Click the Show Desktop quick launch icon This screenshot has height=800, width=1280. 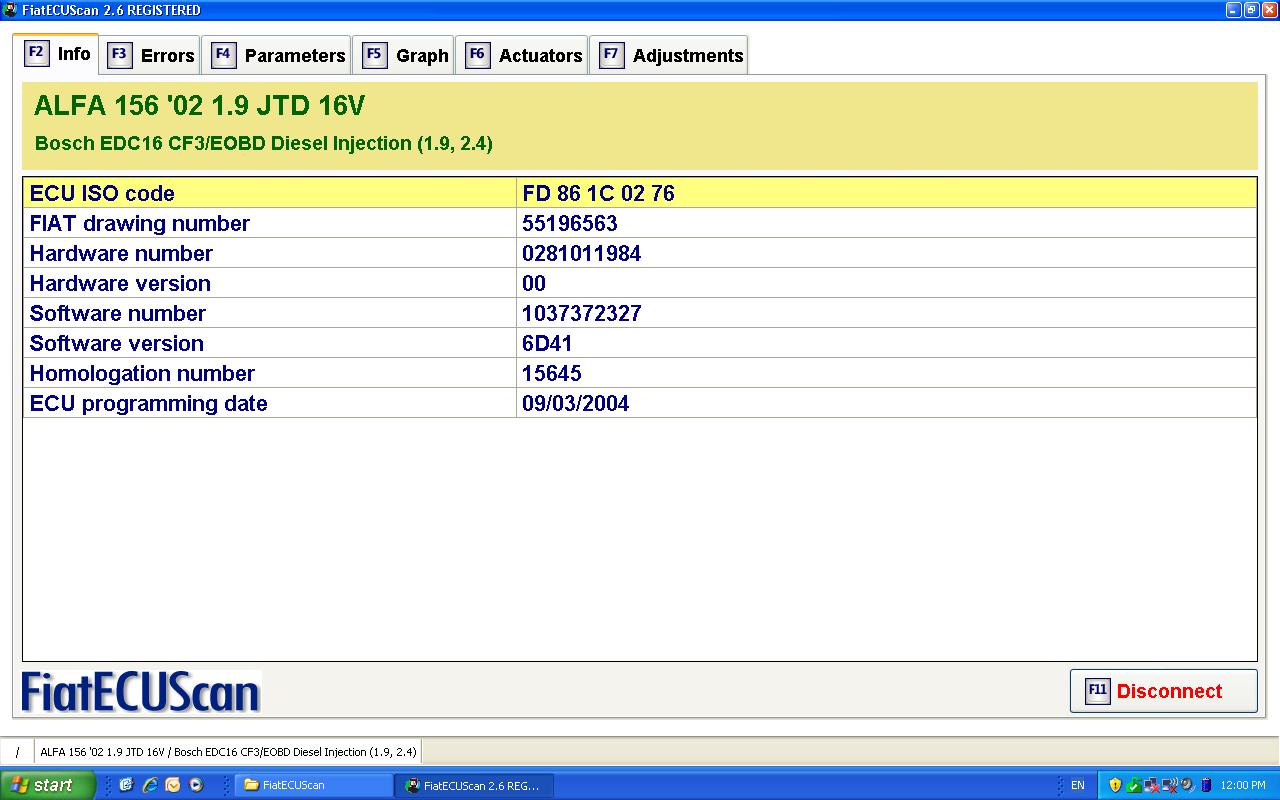pos(126,785)
